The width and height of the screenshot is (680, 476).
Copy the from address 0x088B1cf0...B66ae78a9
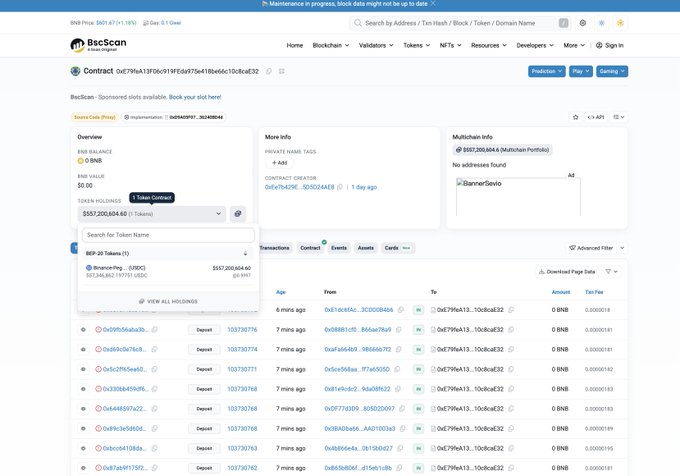pyautogui.click(x=399, y=329)
